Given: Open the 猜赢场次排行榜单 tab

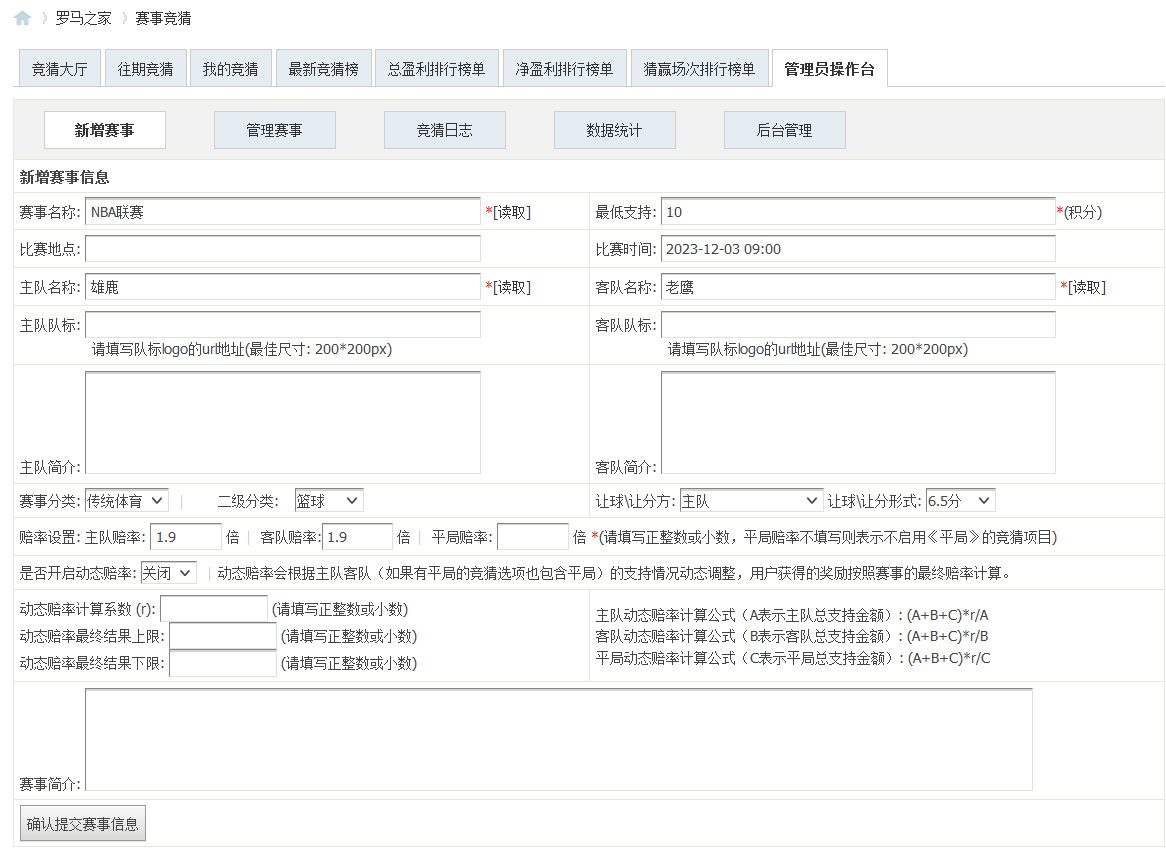Looking at the screenshot, I should pos(699,67).
